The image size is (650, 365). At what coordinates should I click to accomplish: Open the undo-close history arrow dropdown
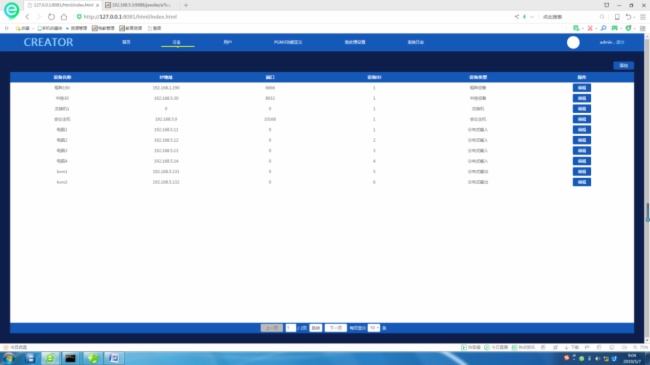tap(635, 17)
